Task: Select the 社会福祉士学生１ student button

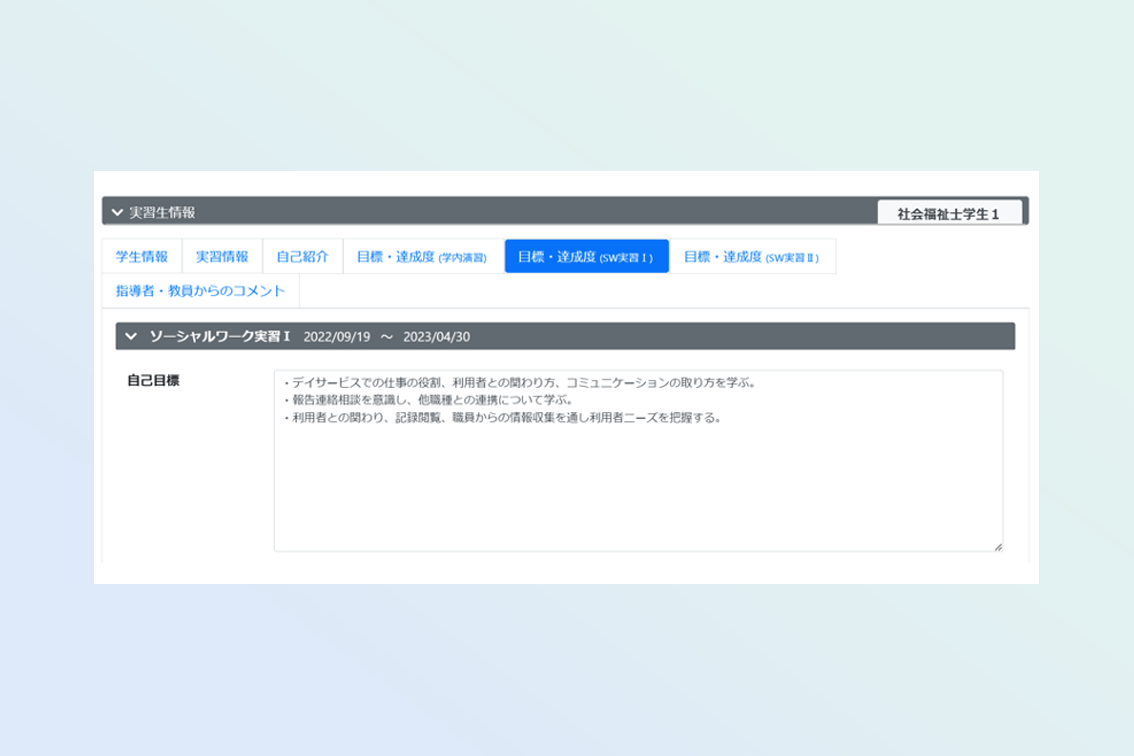Action: [948, 214]
